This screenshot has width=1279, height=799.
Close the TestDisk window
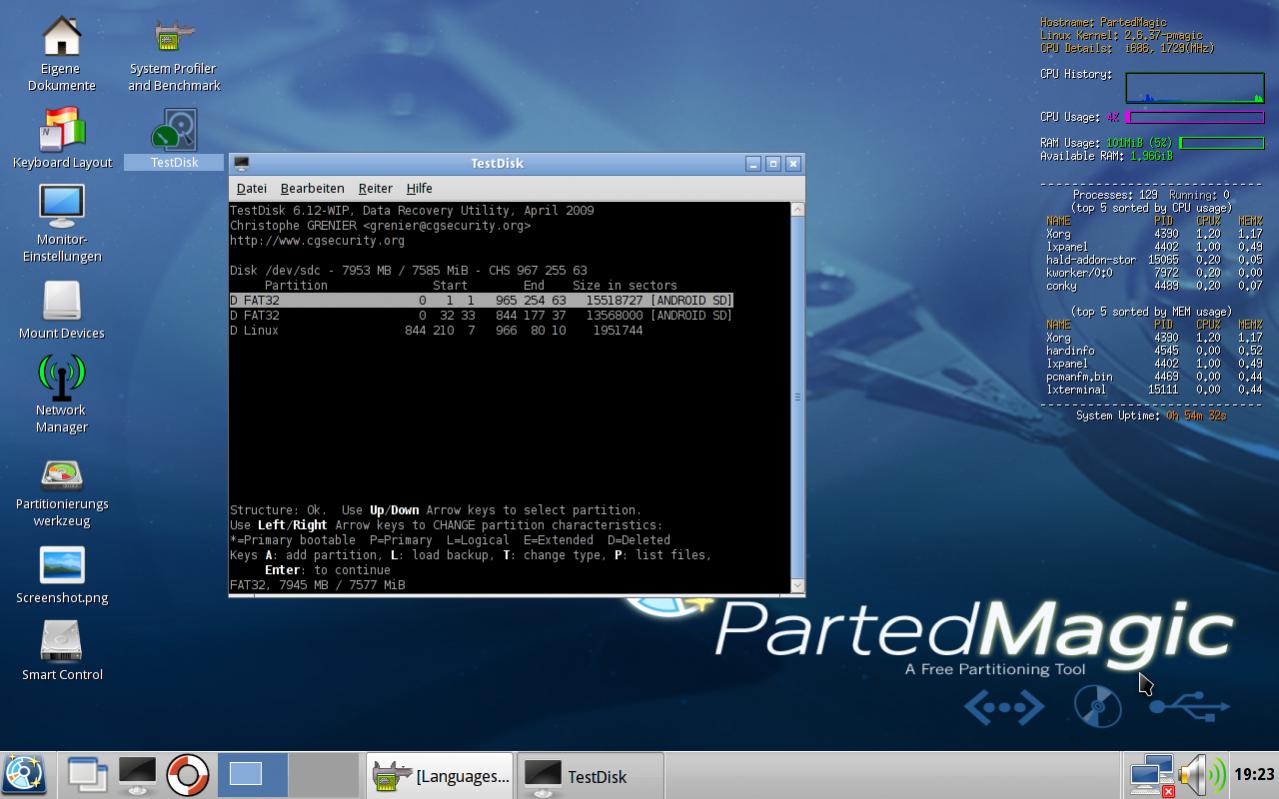pyautogui.click(x=793, y=163)
